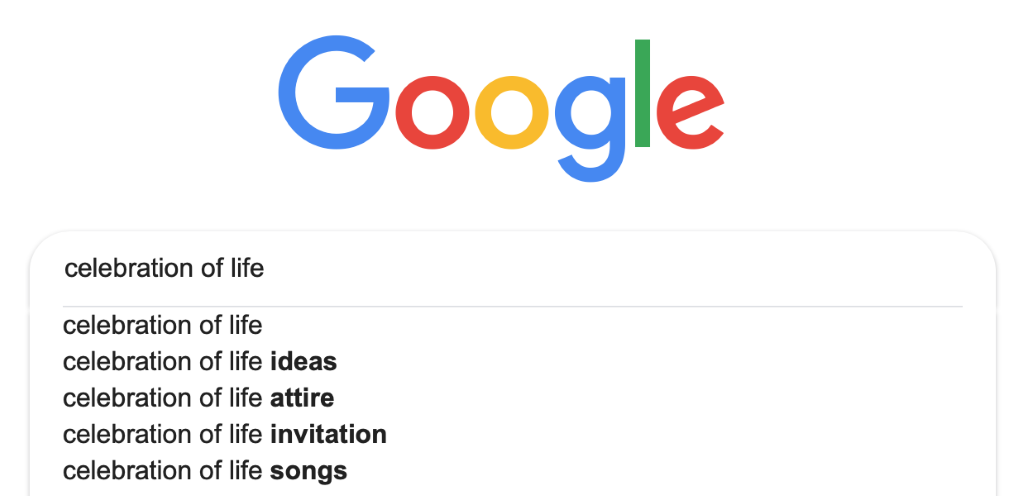Click the Google logo
Viewport: 1024px width, 496px height.
click(x=501, y=110)
